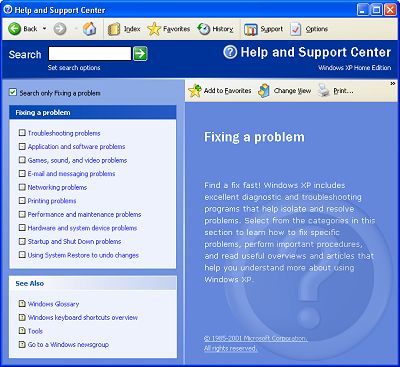The width and height of the screenshot is (400, 367).
Task: Click the Change View label
Action: pos(292,91)
